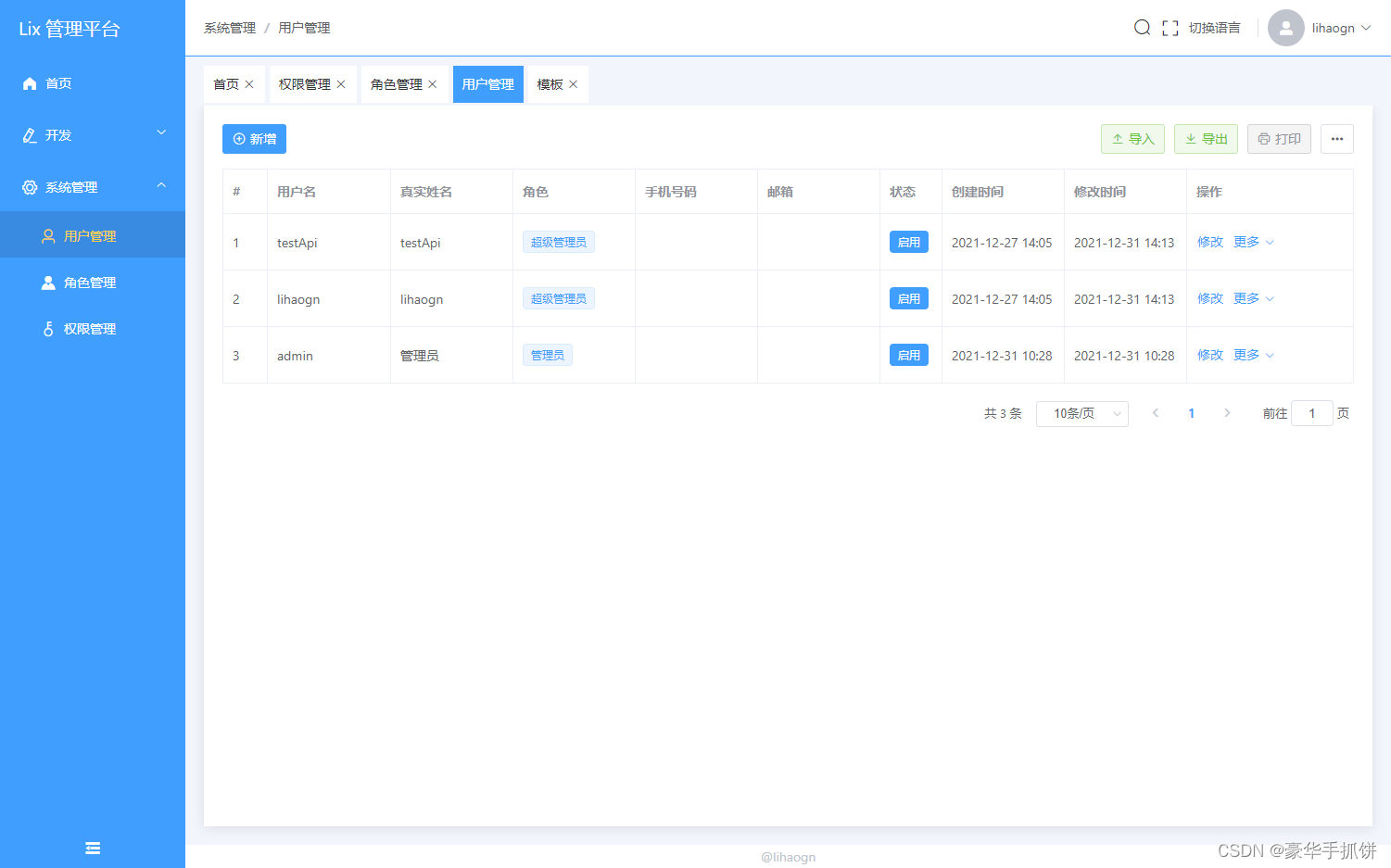Go to previous page arrow in pagination
Viewport: 1391px width, 868px height.
click(x=1156, y=413)
